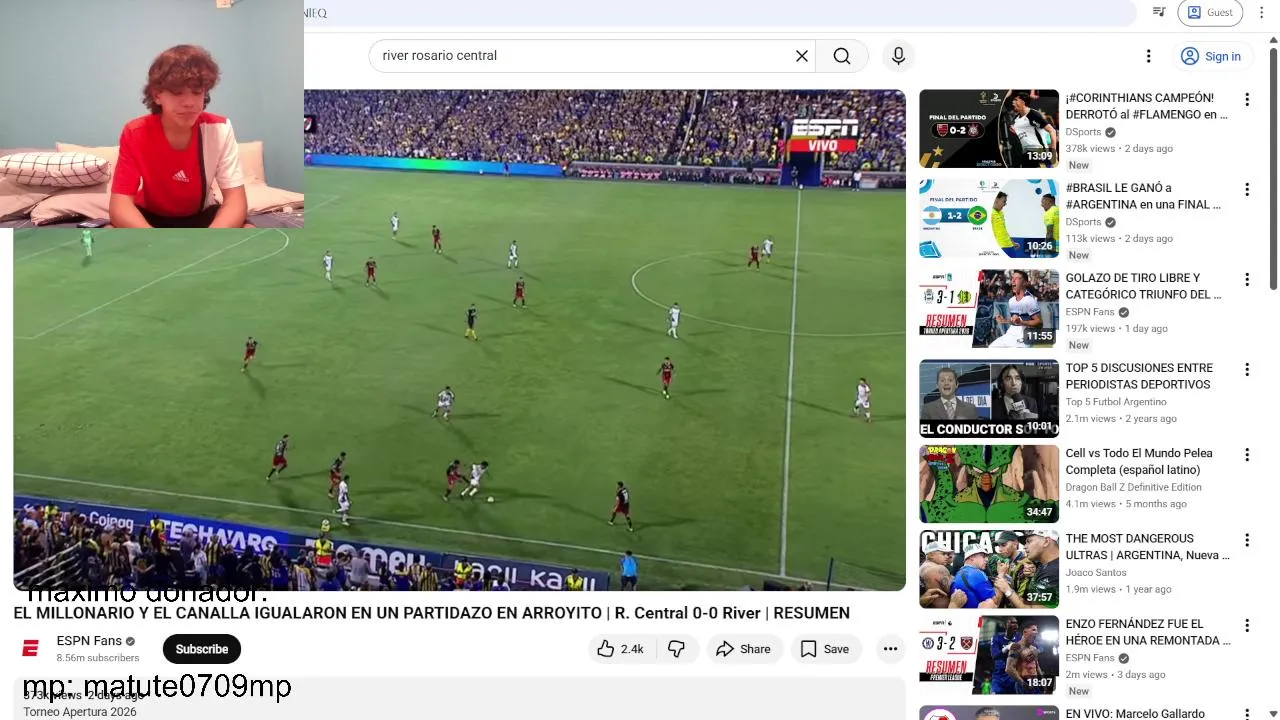Open options for Enzo Fernández video
The height and width of the screenshot is (720, 1280).
point(1246,625)
